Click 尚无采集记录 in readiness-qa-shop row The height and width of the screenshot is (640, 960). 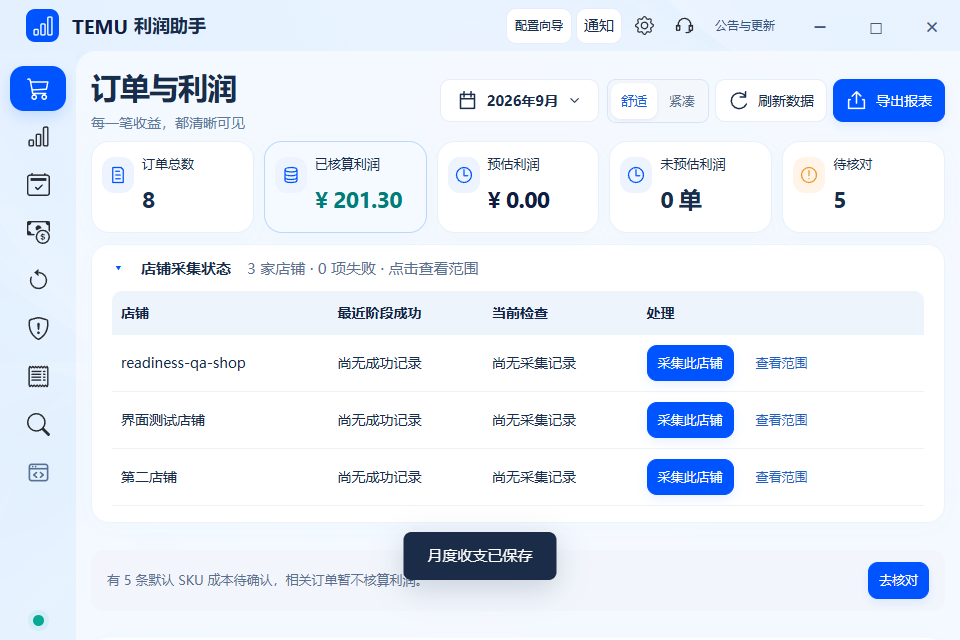[x=534, y=363]
